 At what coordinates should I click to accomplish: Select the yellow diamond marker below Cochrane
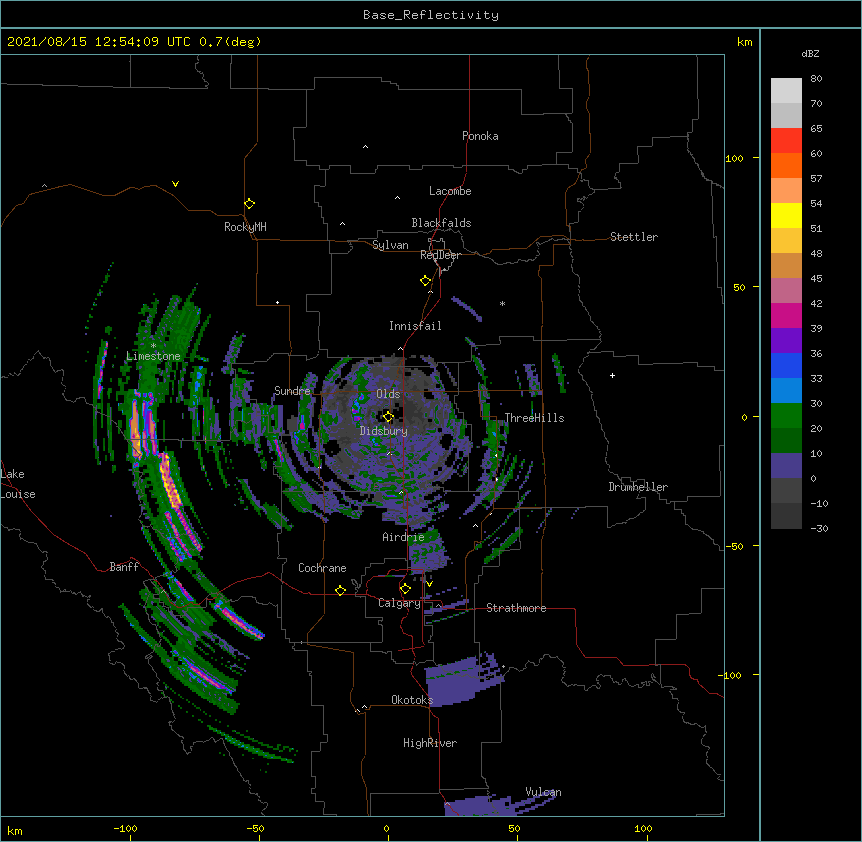click(x=340, y=590)
